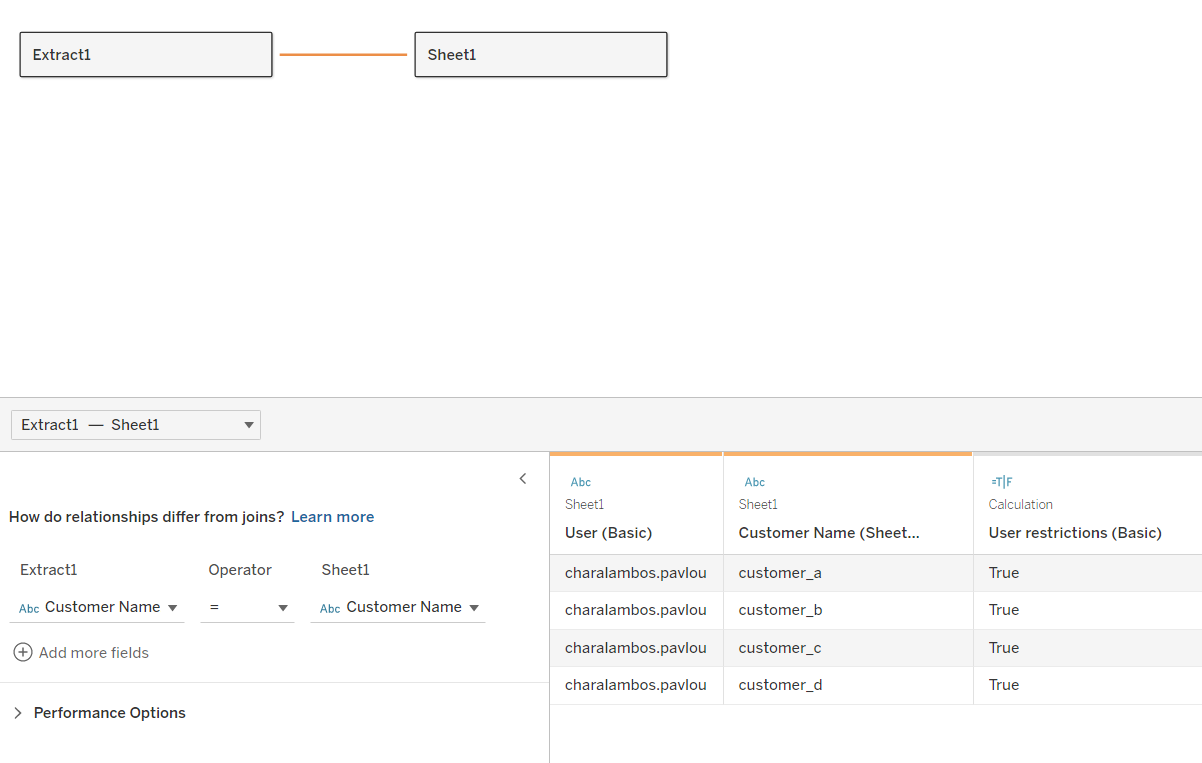Screen dimensions: 1202x763
Task: Click the plus icon beside Add more fields
Action: pyautogui.click(x=23, y=653)
